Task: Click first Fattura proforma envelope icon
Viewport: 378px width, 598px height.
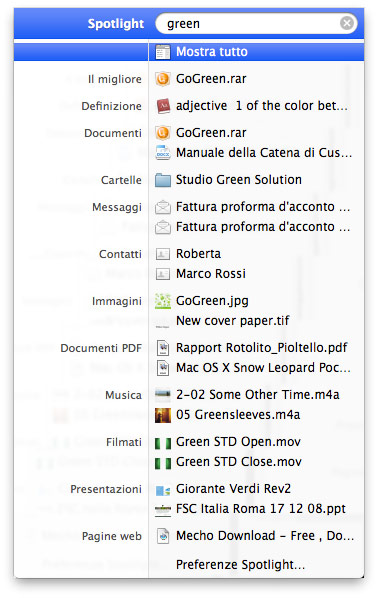Action: [163, 207]
